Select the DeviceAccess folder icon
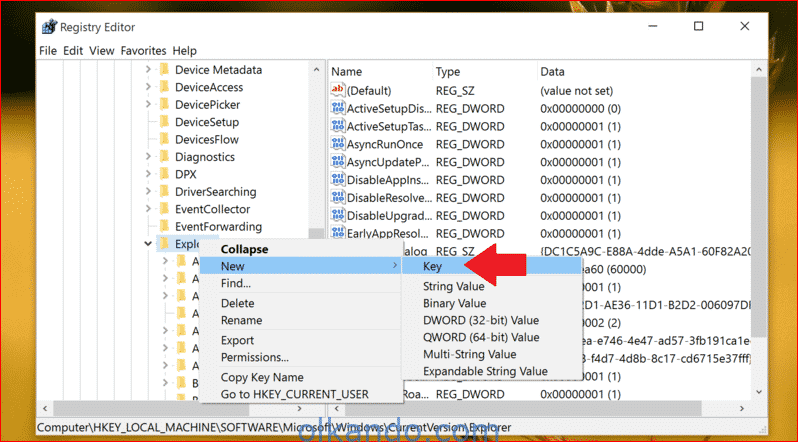The width and height of the screenshot is (798, 442). click(164, 87)
